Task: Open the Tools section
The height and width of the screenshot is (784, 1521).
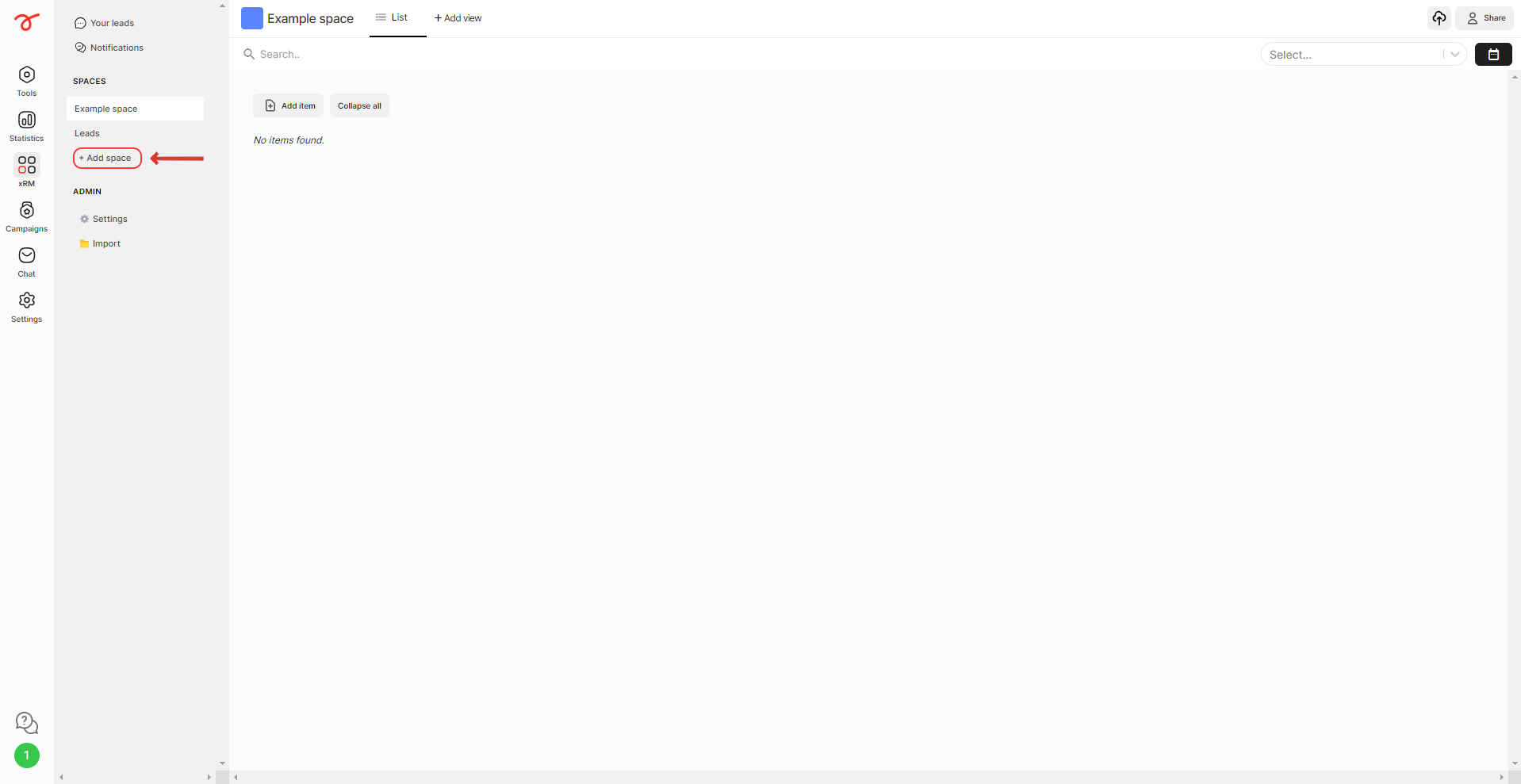Action: (x=27, y=82)
